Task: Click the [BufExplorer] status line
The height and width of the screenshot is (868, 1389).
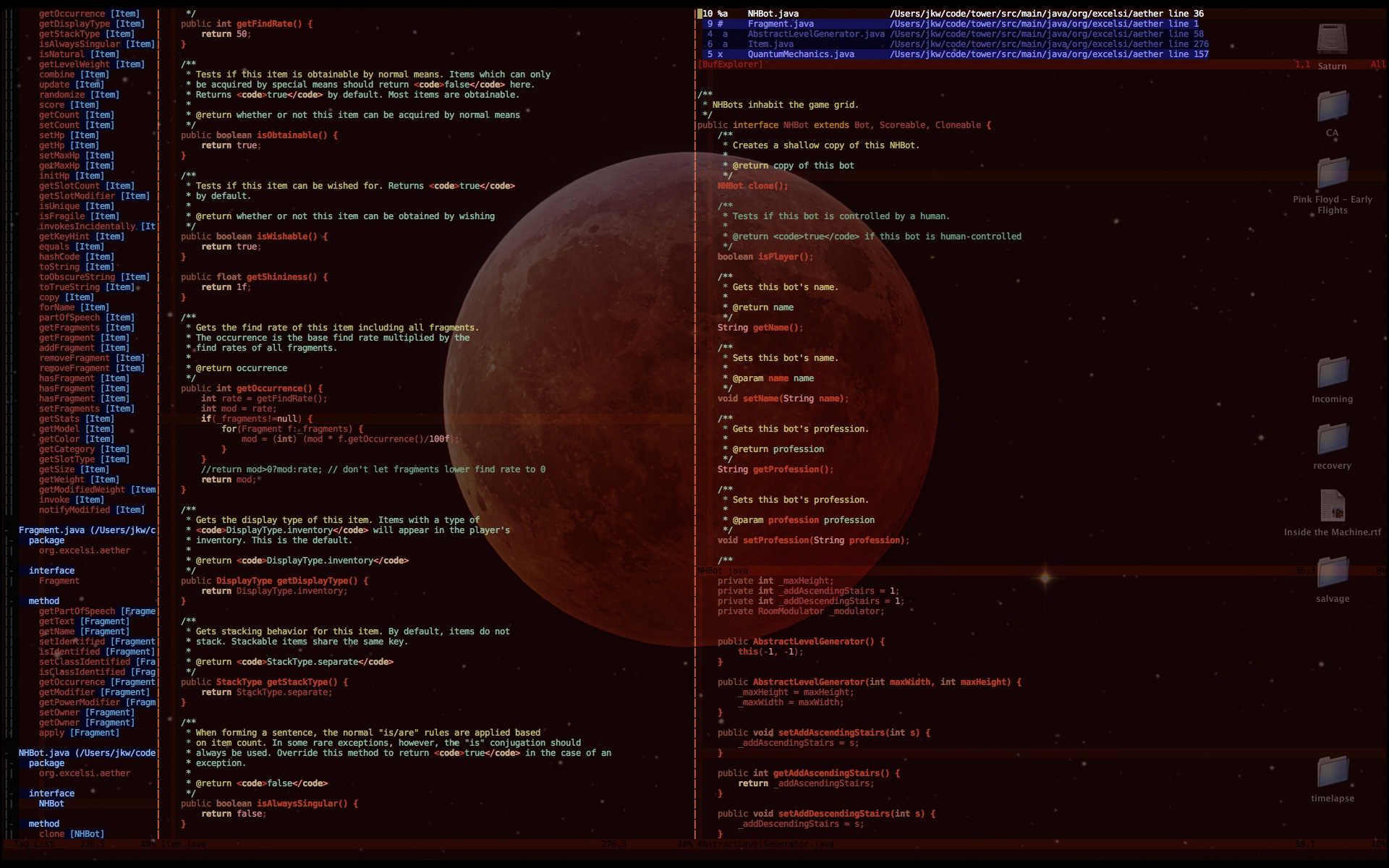Action: tap(730, 64)
